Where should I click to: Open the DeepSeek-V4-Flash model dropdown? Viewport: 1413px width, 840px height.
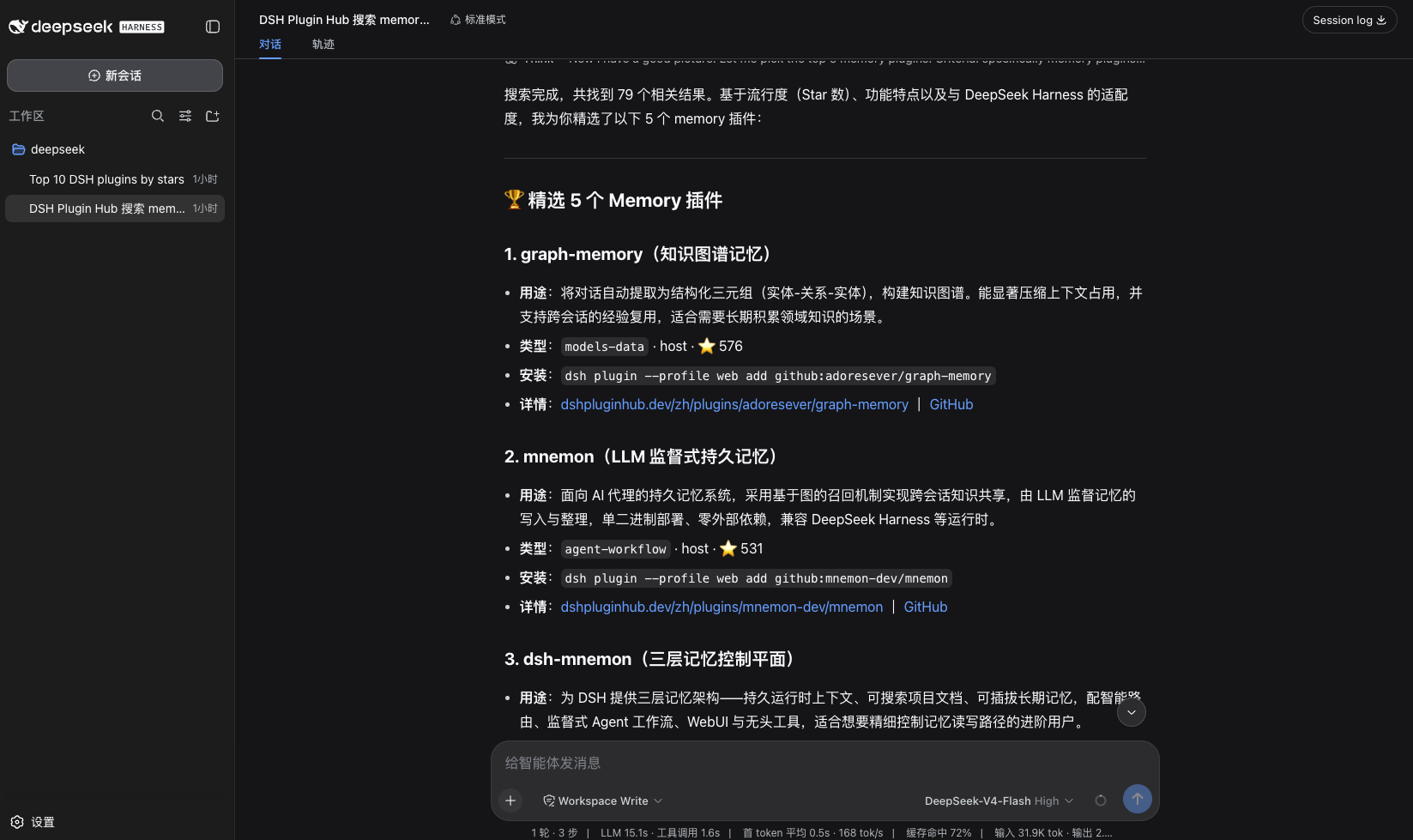(999, 801)
